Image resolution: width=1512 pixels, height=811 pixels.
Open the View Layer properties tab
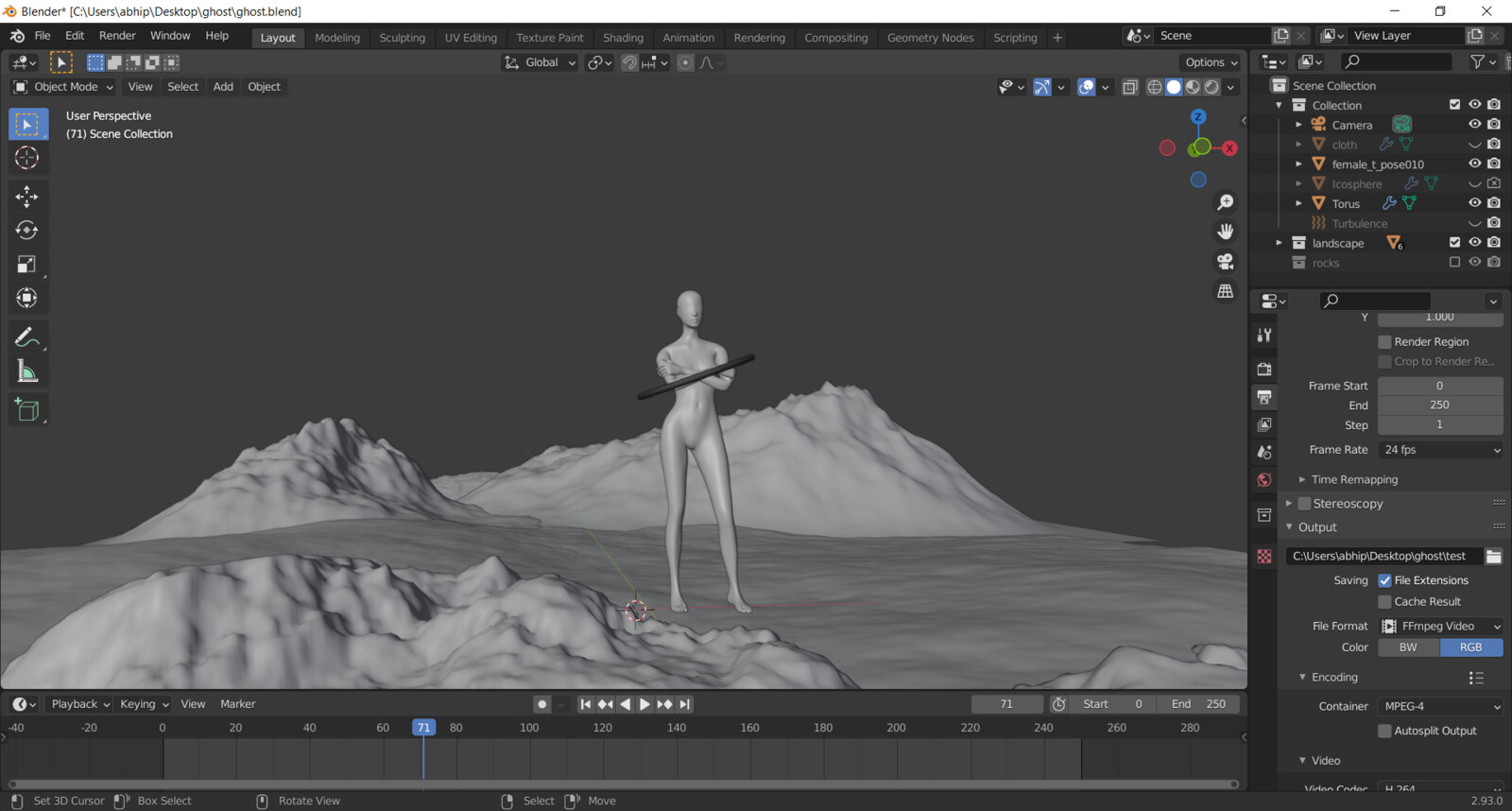click(1264, 424)
